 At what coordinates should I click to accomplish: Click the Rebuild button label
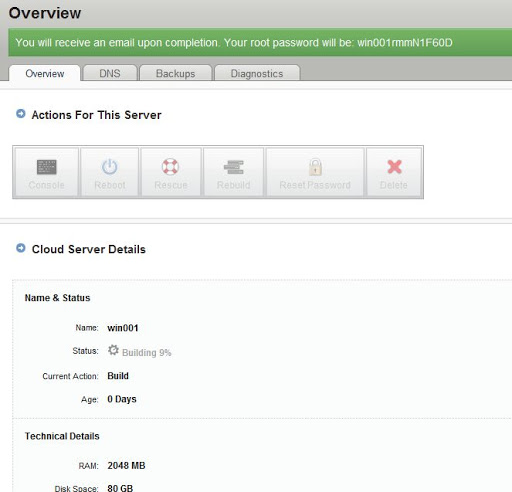click(234, 185)
